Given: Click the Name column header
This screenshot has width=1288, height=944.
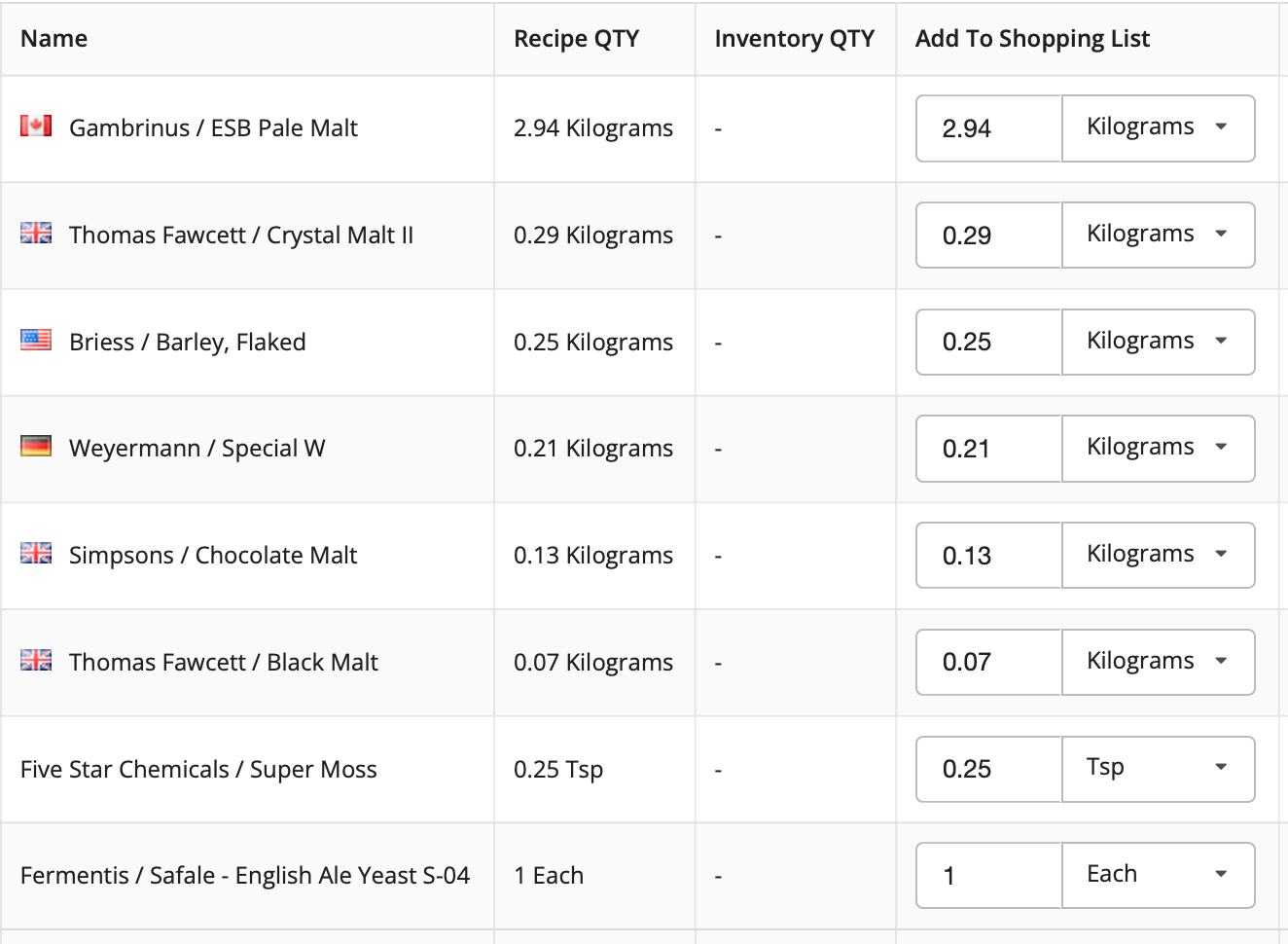Looking at the screenshot, I should coord(54,39).
